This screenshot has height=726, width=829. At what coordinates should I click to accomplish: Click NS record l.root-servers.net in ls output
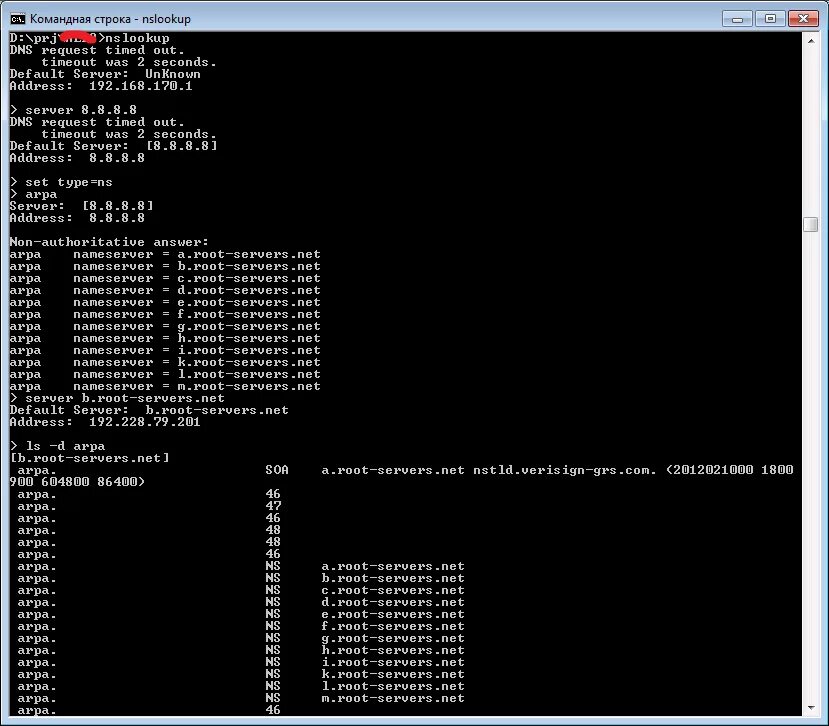coord(393,686)
